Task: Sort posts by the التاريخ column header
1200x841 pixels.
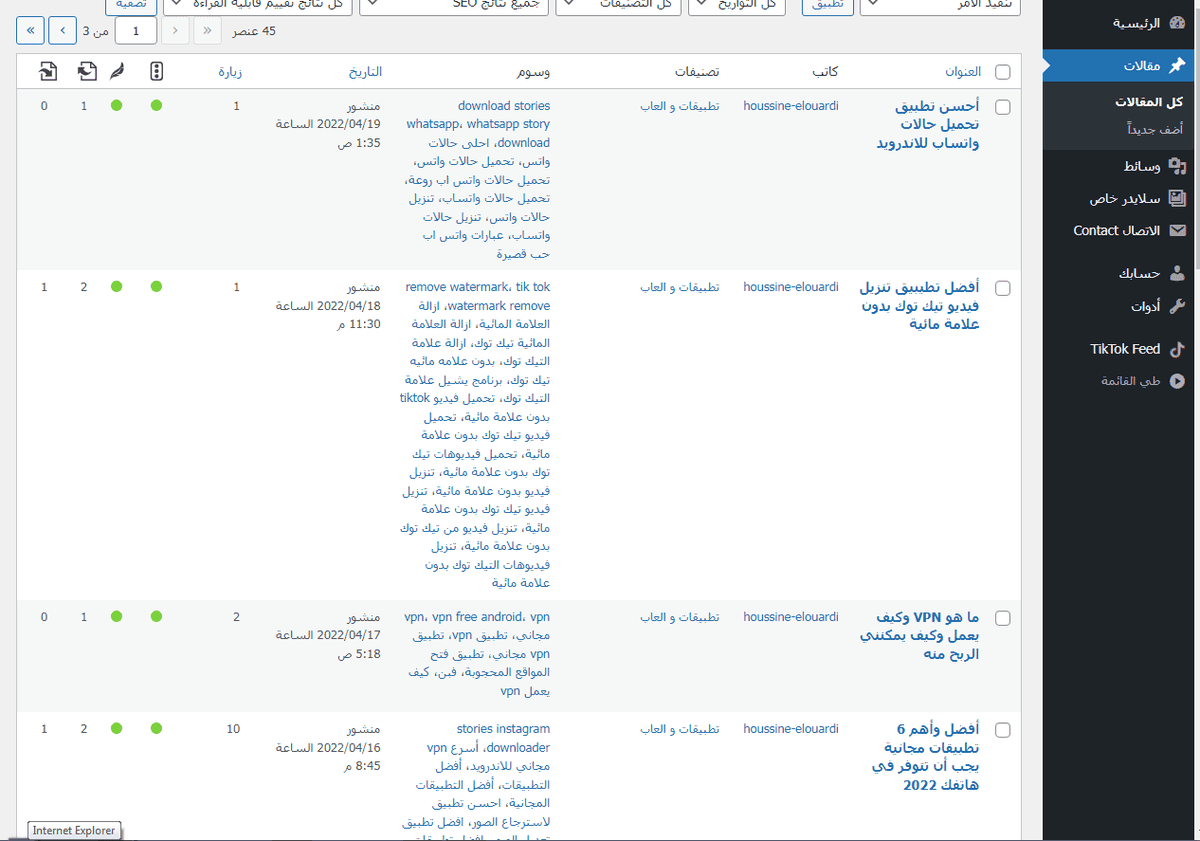Action: [364, 72]
